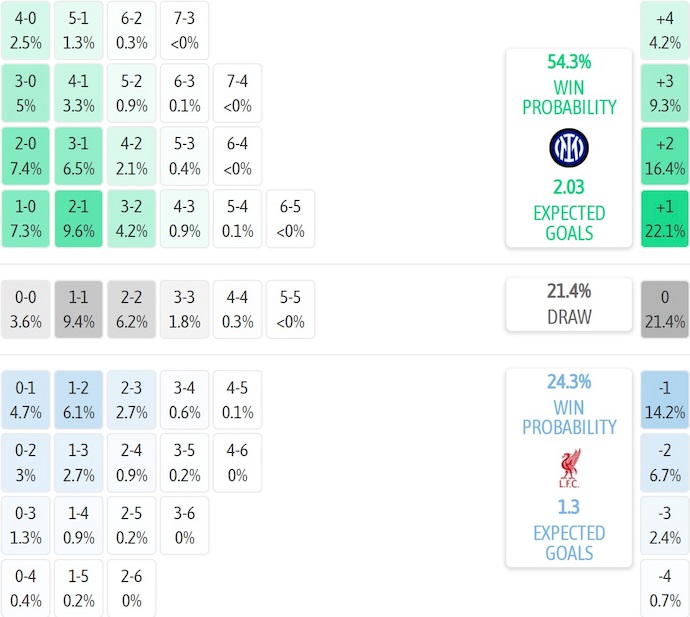
Task: Click the 1-2 scoreline cell at 6.1%
Action: (79, 399)
